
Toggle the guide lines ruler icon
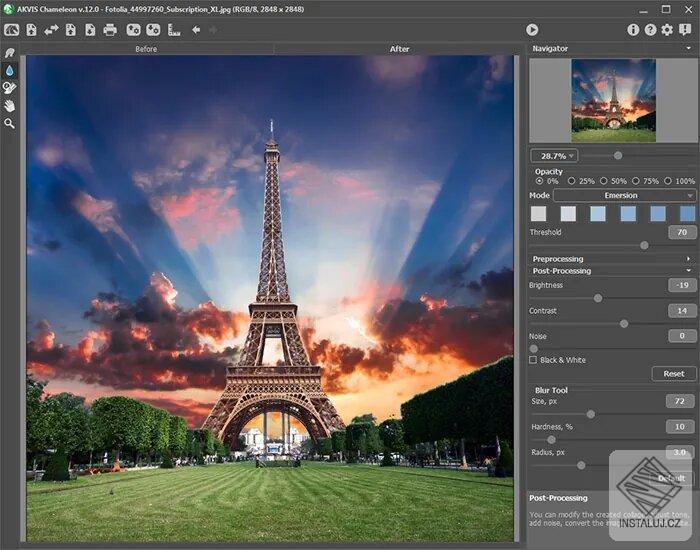[x=174, y=30]
